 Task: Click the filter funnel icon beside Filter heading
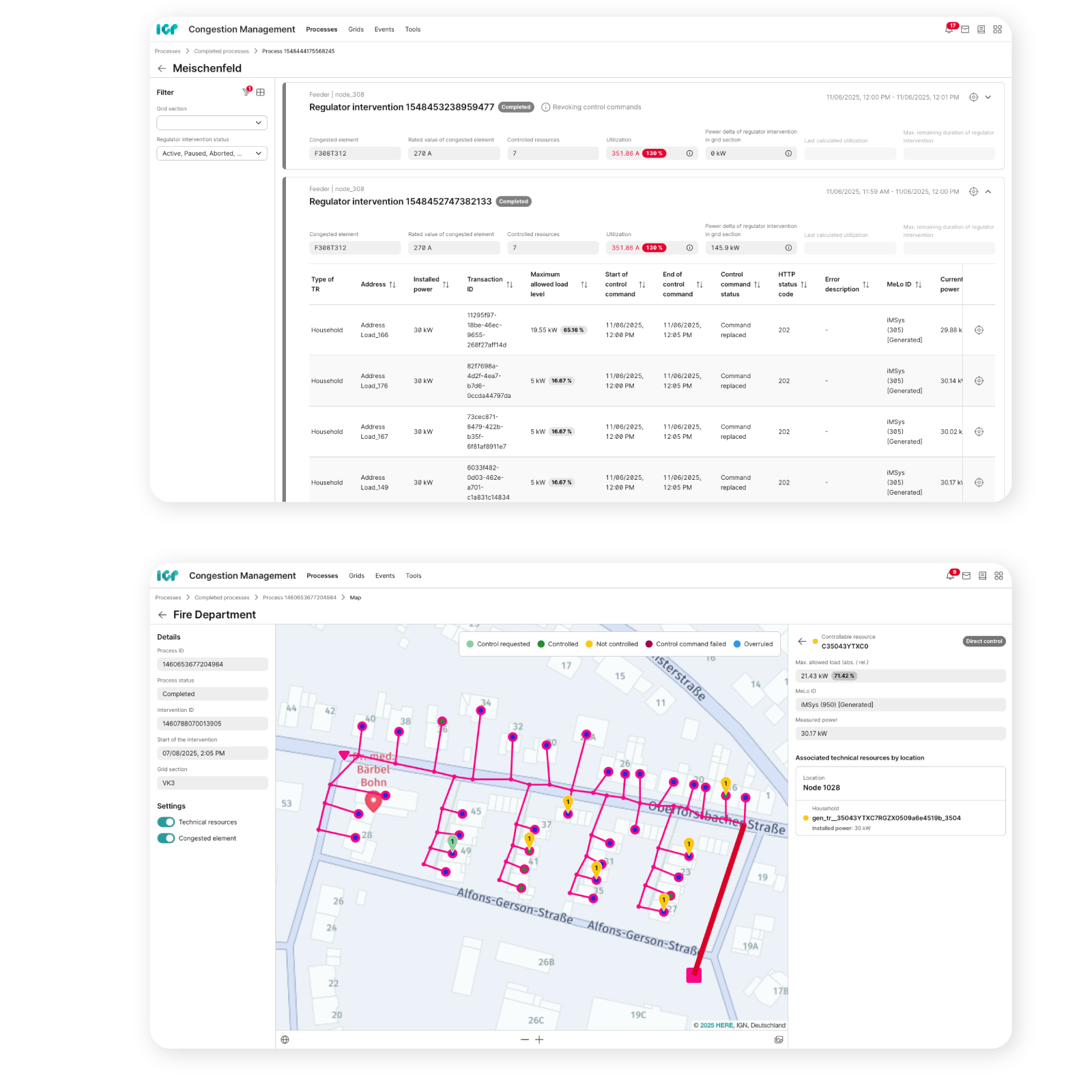point(246,92)
